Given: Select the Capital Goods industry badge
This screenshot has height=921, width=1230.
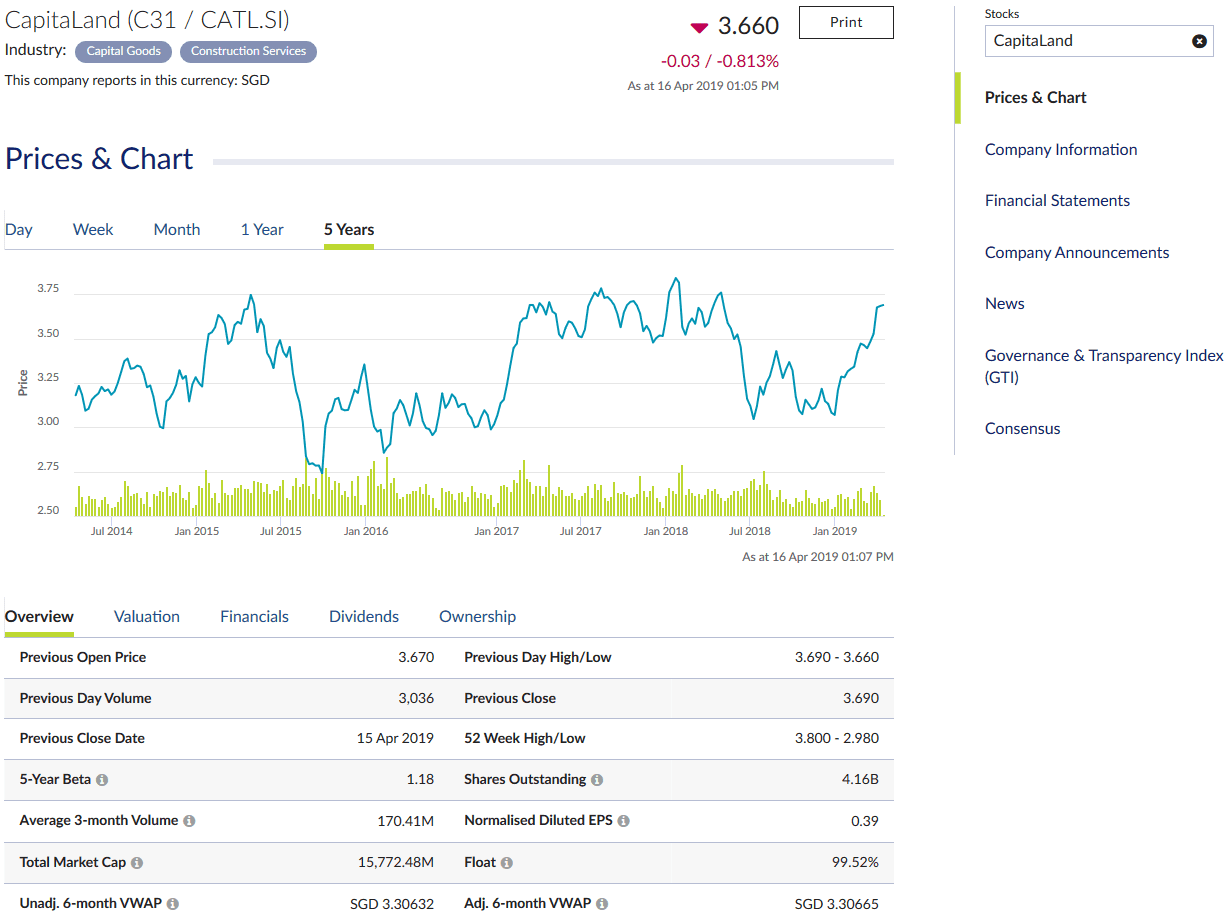Looking at the screenshot, I should [x=123, y=51].
